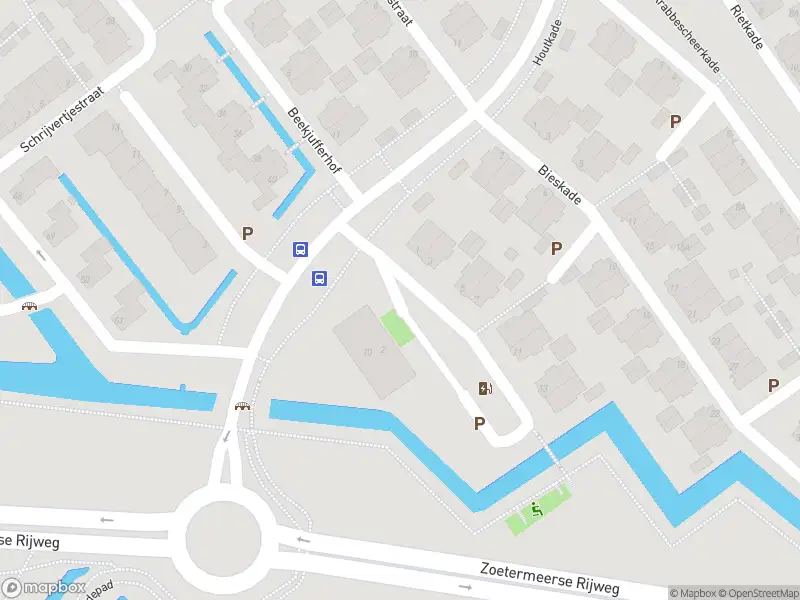800x600 pixels.
Task: Click the parking icon below Bieskade label
Action: pyautogui.click(x=556, y=248)
